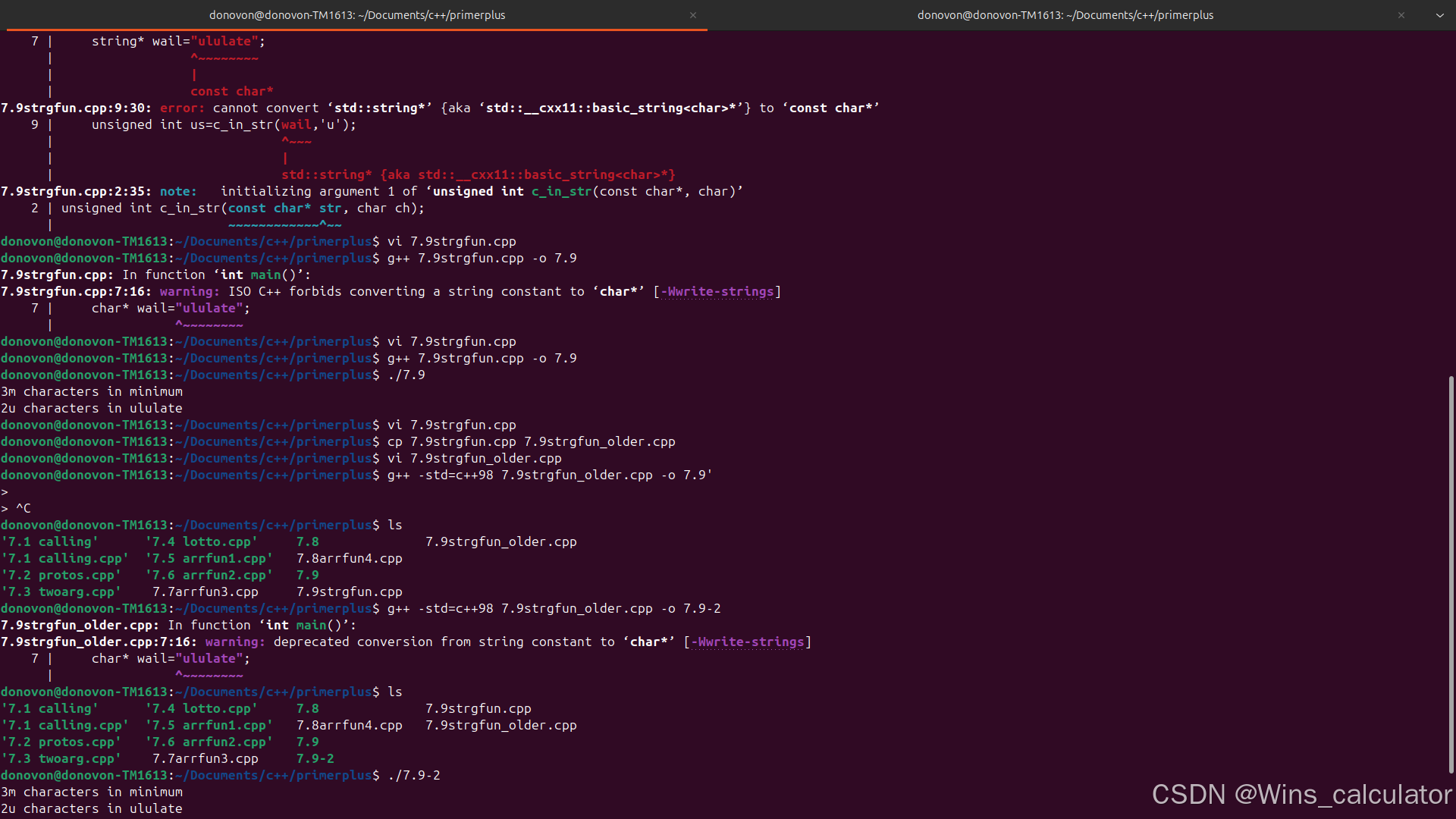Select the 7.9strgfun_older.cpp filename in ls output
This screenshot has height=819, width=1456.
coord(500,541)
